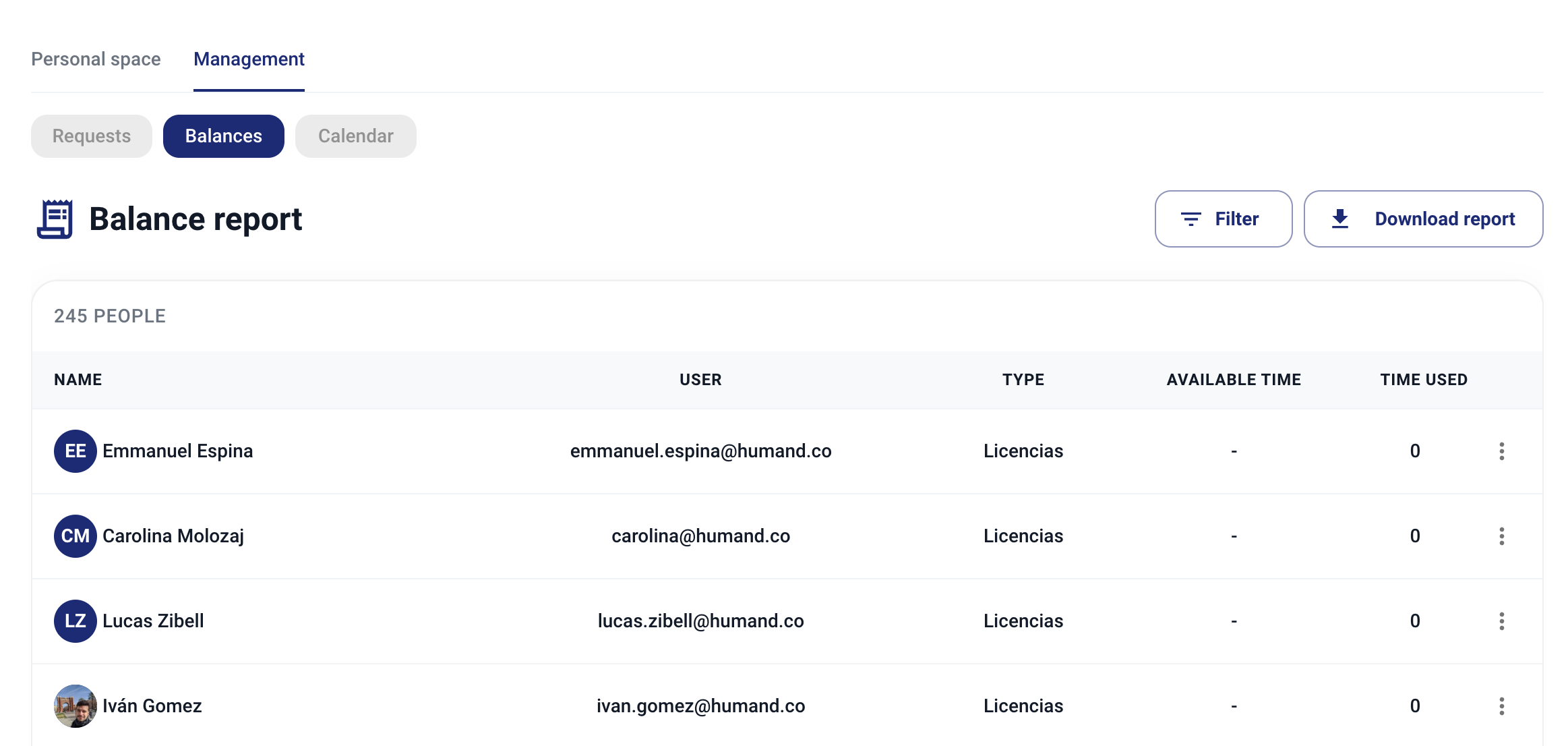The height and width of the screenshot is (746, 1568).
Task: Open three-dot menu for Iván Gomez
Action: click(x=1501, y=706)
